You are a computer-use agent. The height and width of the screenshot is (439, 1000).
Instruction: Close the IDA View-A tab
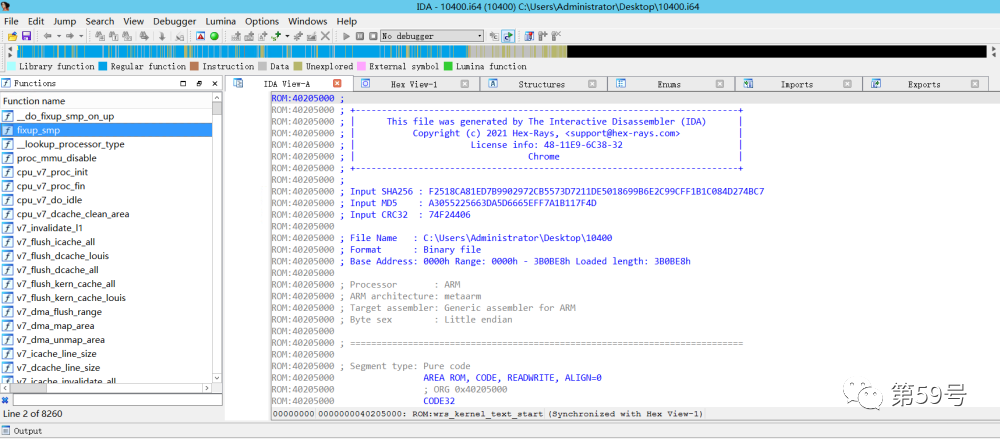[337, 84]
